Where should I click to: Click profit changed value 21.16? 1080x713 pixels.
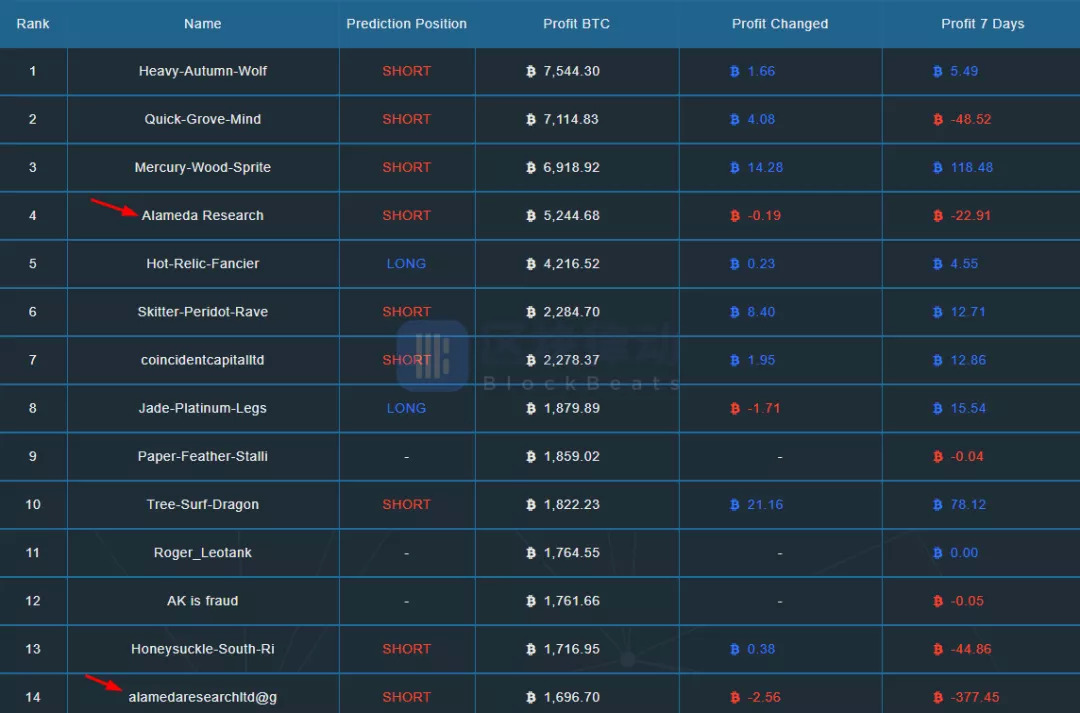point(765,505)
